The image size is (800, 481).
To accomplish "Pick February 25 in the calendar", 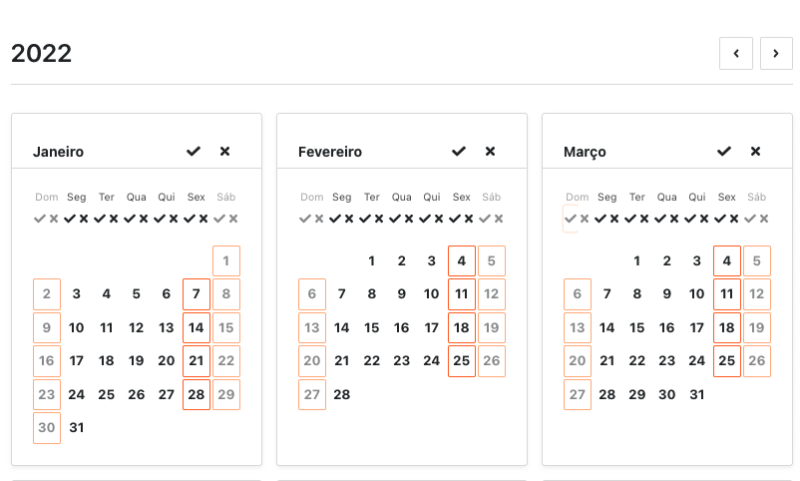I will click(x=461, y=361).
